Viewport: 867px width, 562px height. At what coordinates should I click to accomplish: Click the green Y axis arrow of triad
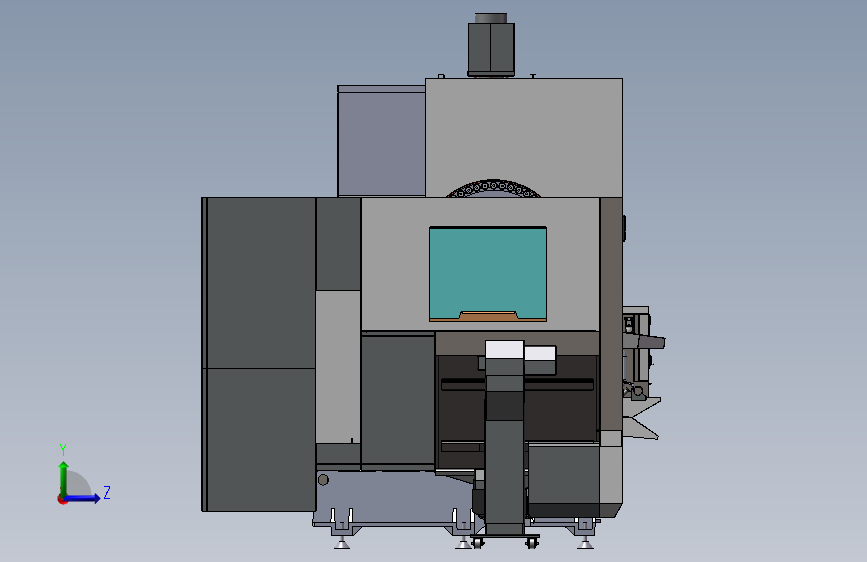(x=64, y=479)
